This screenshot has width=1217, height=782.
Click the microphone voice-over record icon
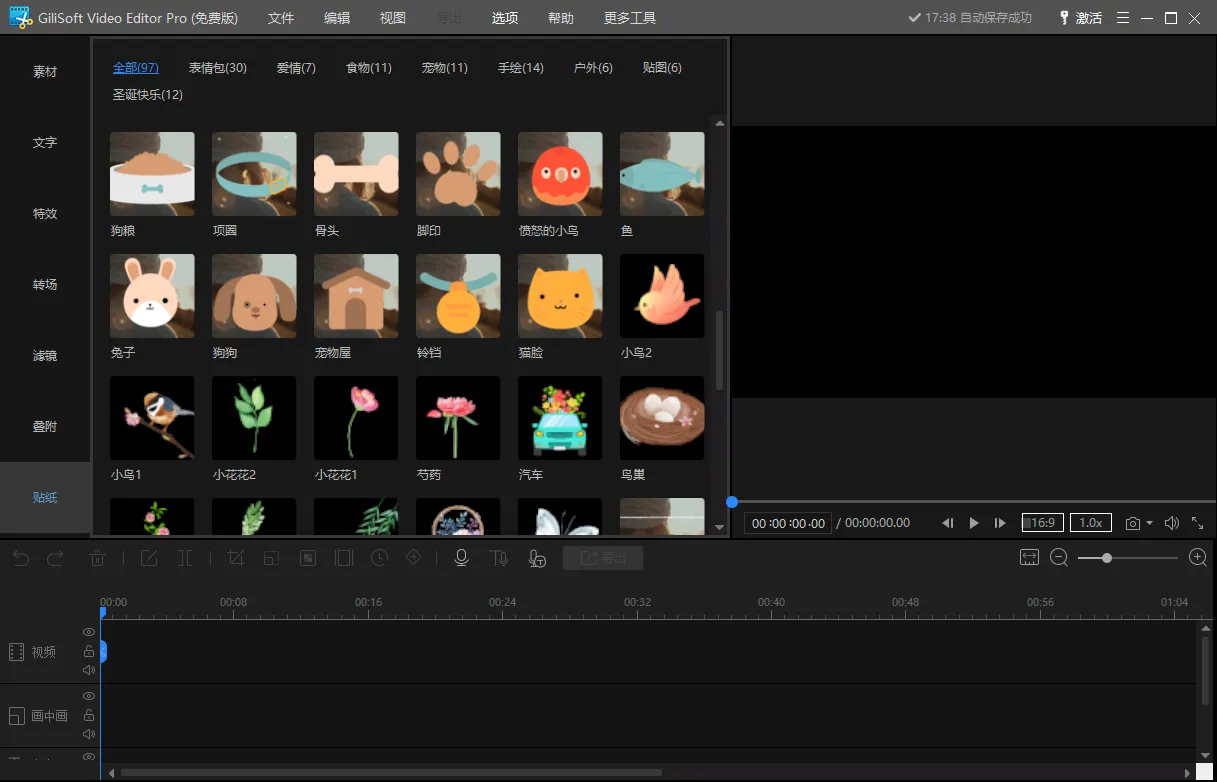tap(461, 558)
